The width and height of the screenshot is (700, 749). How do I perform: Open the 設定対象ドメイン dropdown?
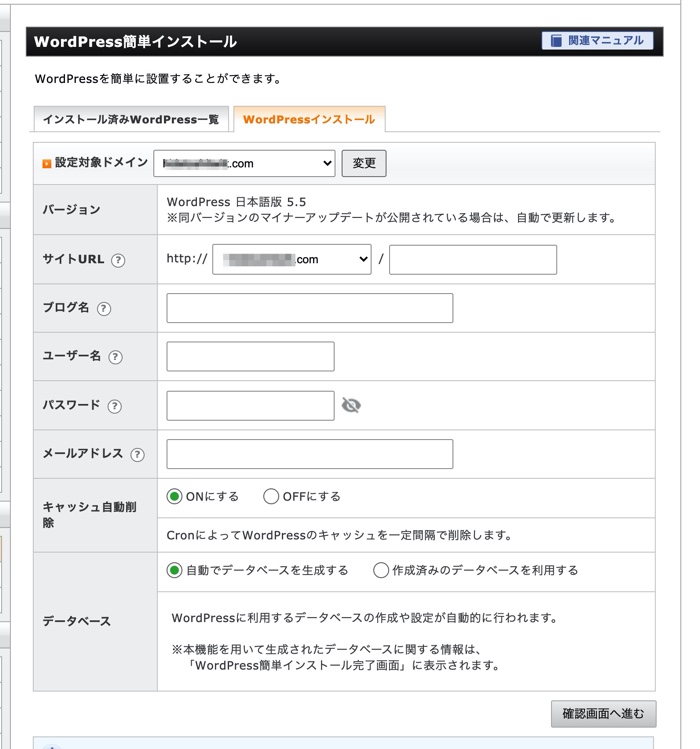pyautogui.click(x=244, y=163)
